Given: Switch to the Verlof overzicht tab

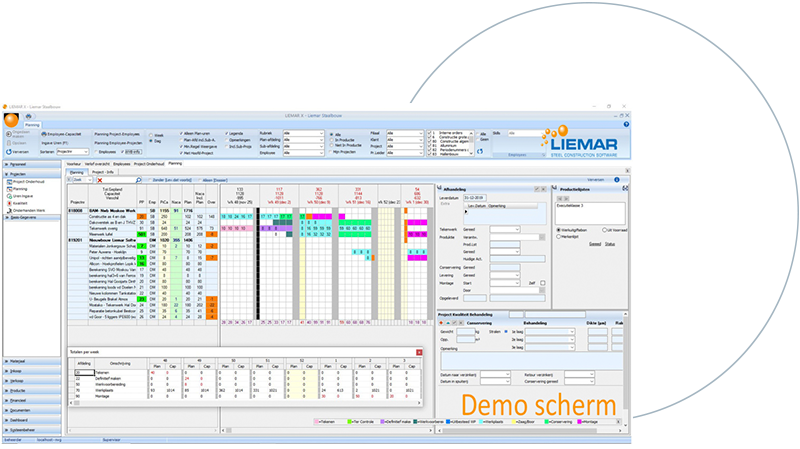Looking at the screenshot, I should pos(97,164).
